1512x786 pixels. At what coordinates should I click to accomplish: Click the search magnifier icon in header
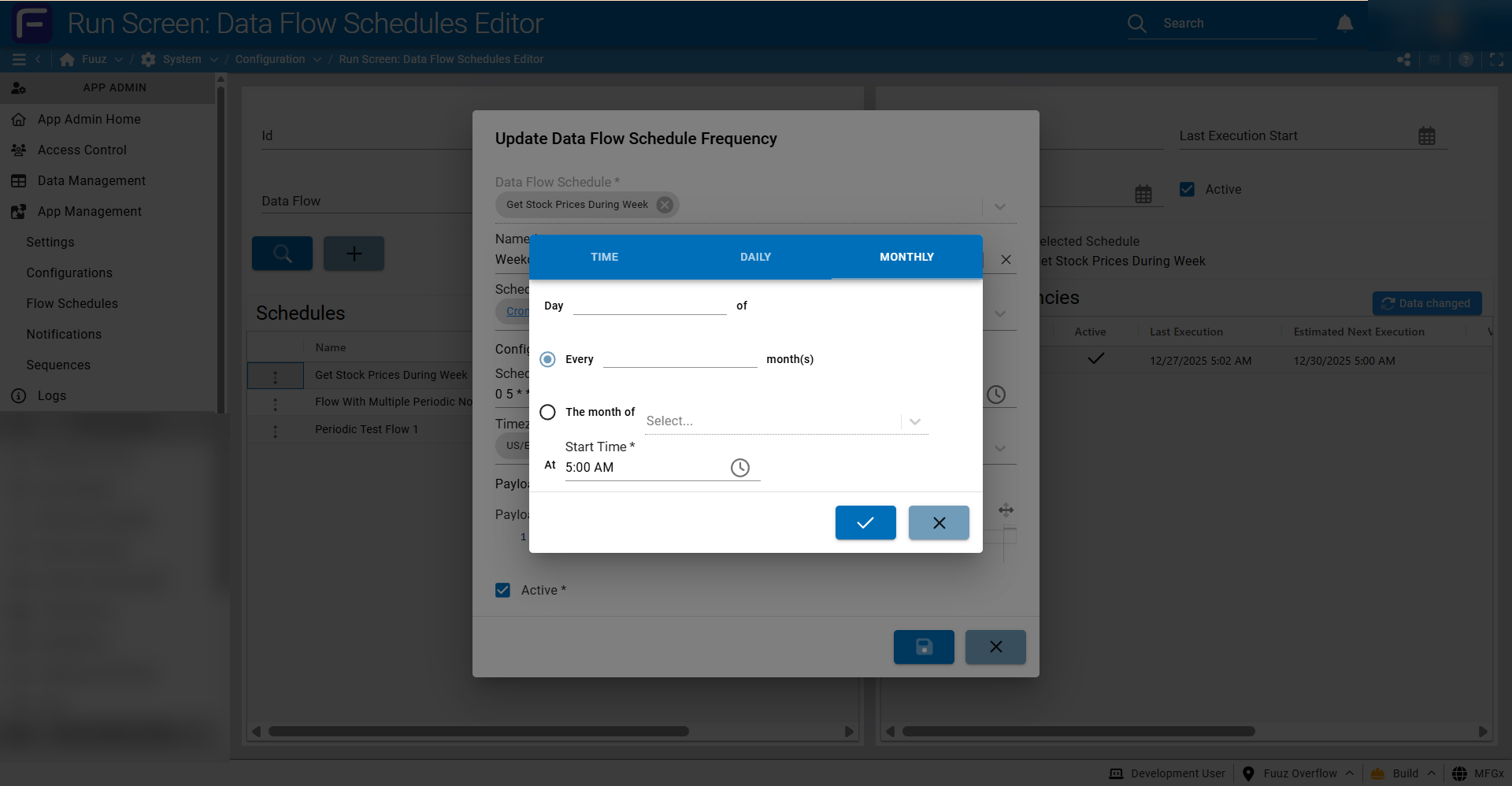coord(1136,24)
